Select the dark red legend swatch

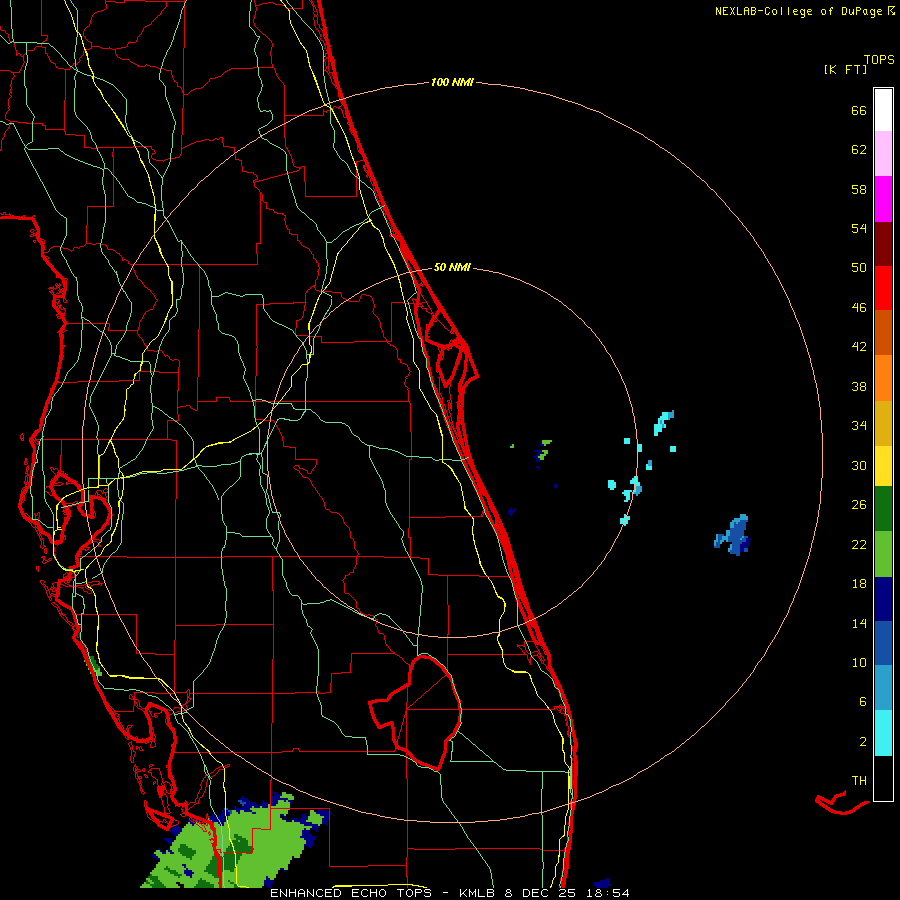883,243
